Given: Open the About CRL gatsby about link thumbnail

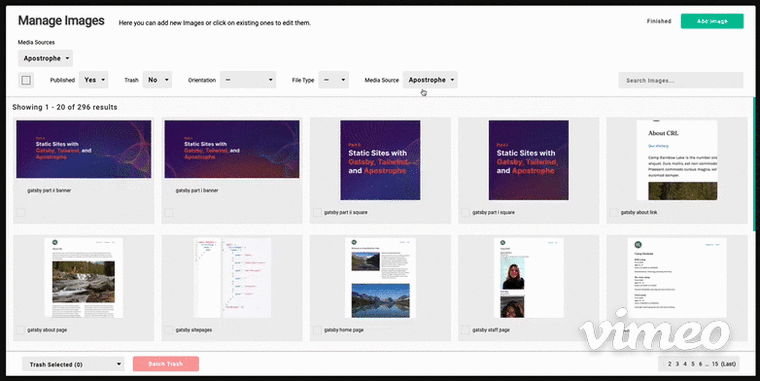Looking at the screenshot, I should 677,160.
